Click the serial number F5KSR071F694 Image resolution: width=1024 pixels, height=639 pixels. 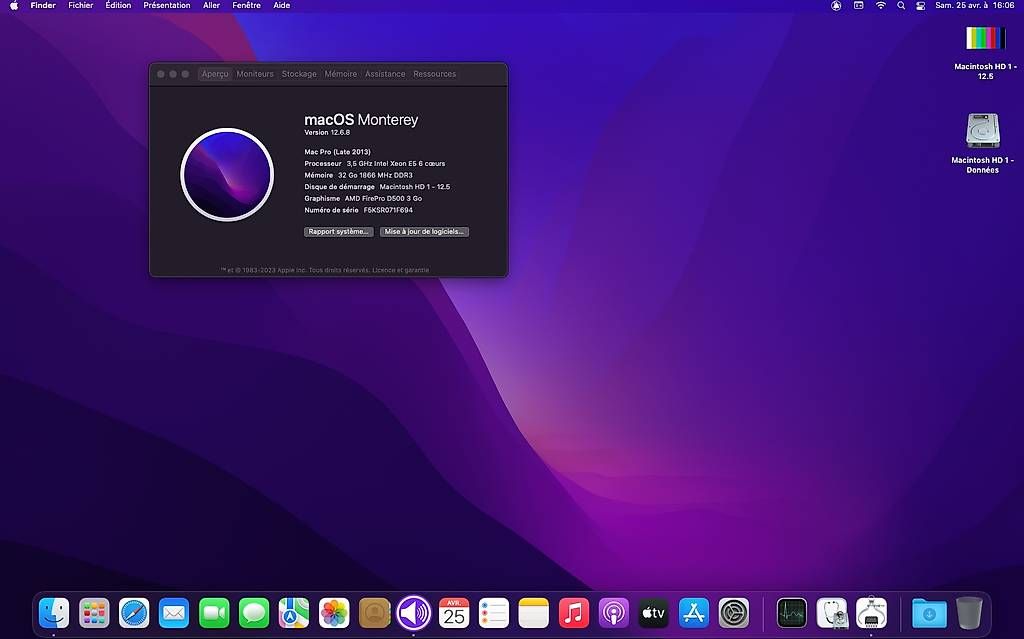[388, 210]
